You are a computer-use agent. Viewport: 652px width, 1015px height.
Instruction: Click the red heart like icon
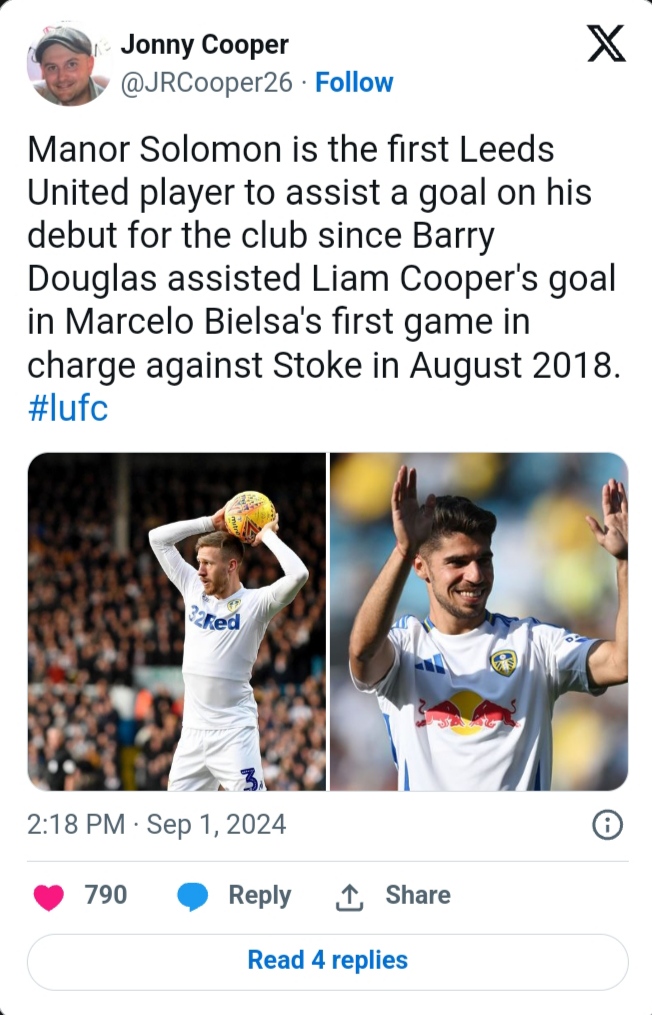[48, 896]
